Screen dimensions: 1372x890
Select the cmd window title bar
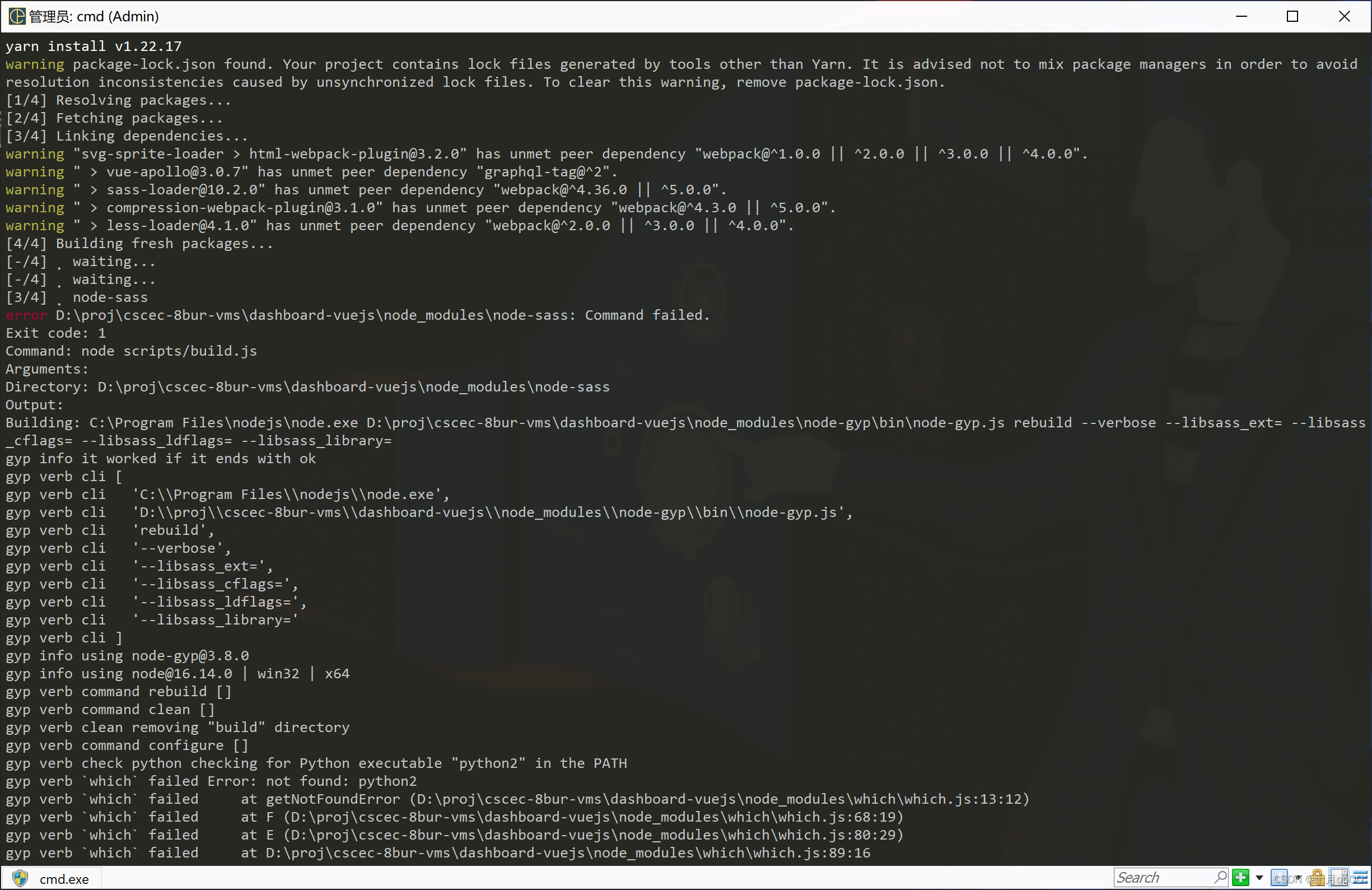click(686, 15)
